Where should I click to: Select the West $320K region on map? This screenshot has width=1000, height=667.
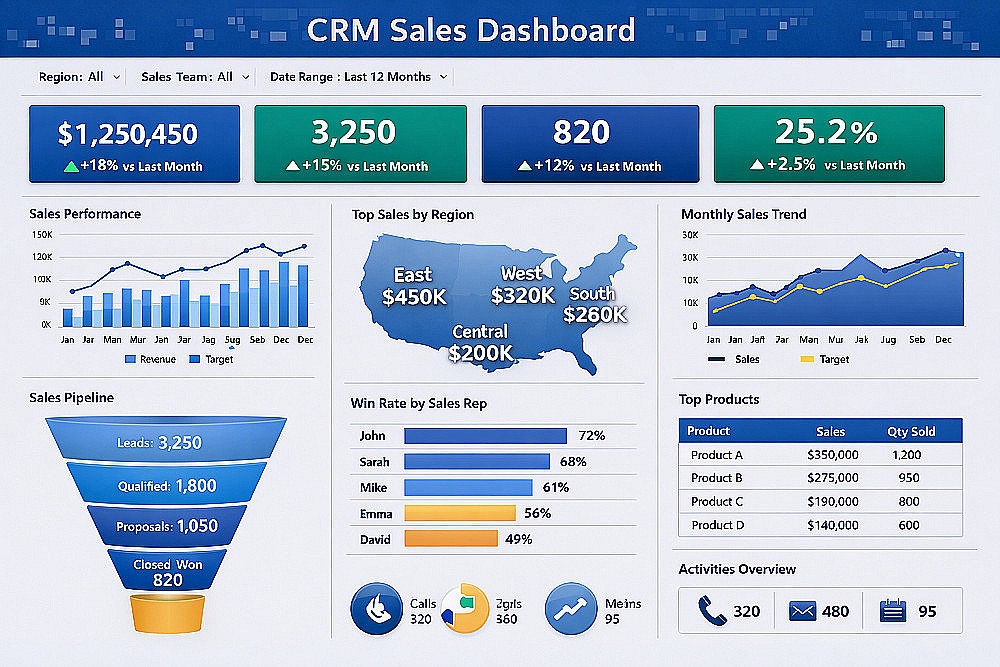coord(523,284)
